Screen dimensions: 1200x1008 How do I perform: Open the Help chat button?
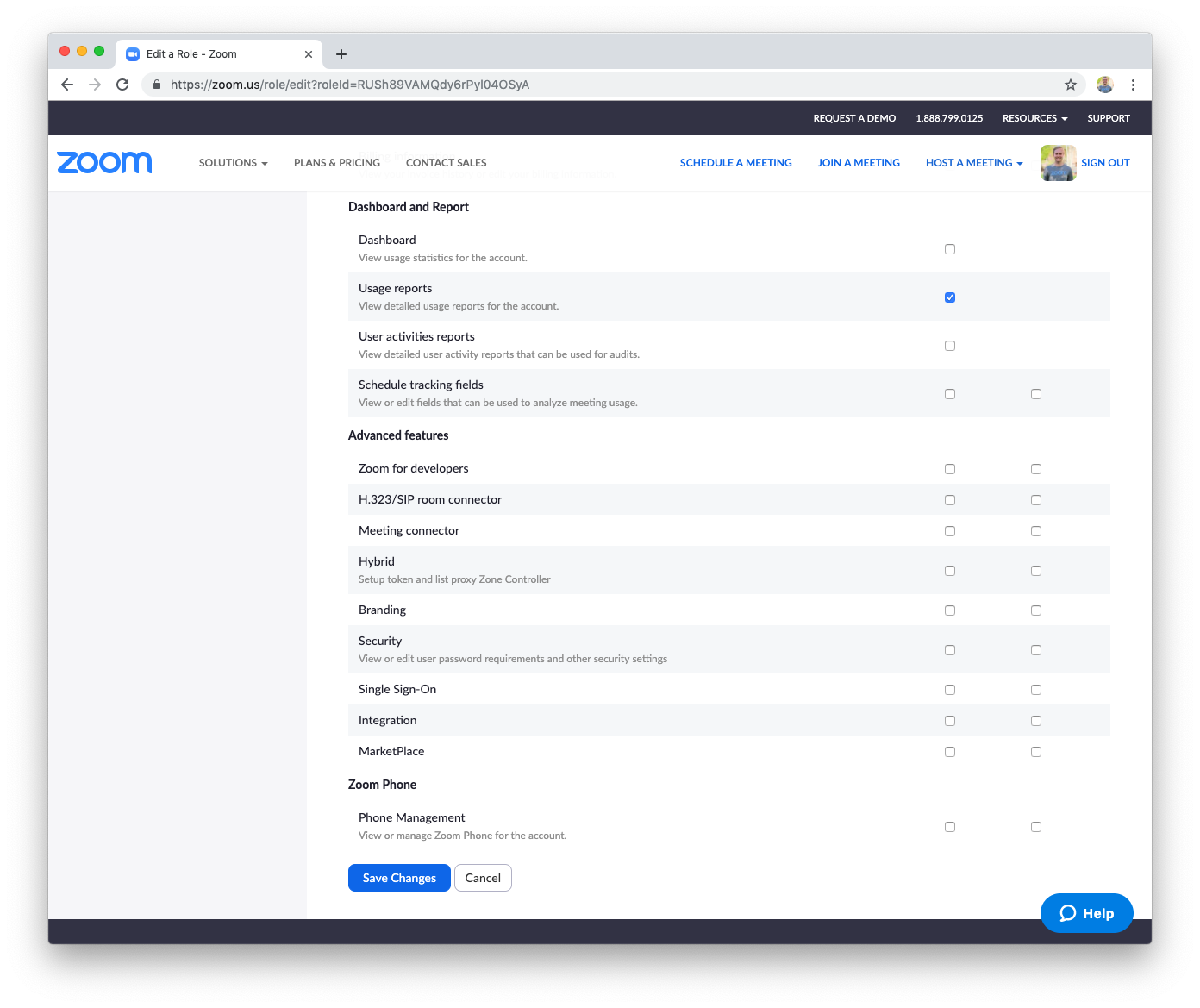pos(1087,913)
